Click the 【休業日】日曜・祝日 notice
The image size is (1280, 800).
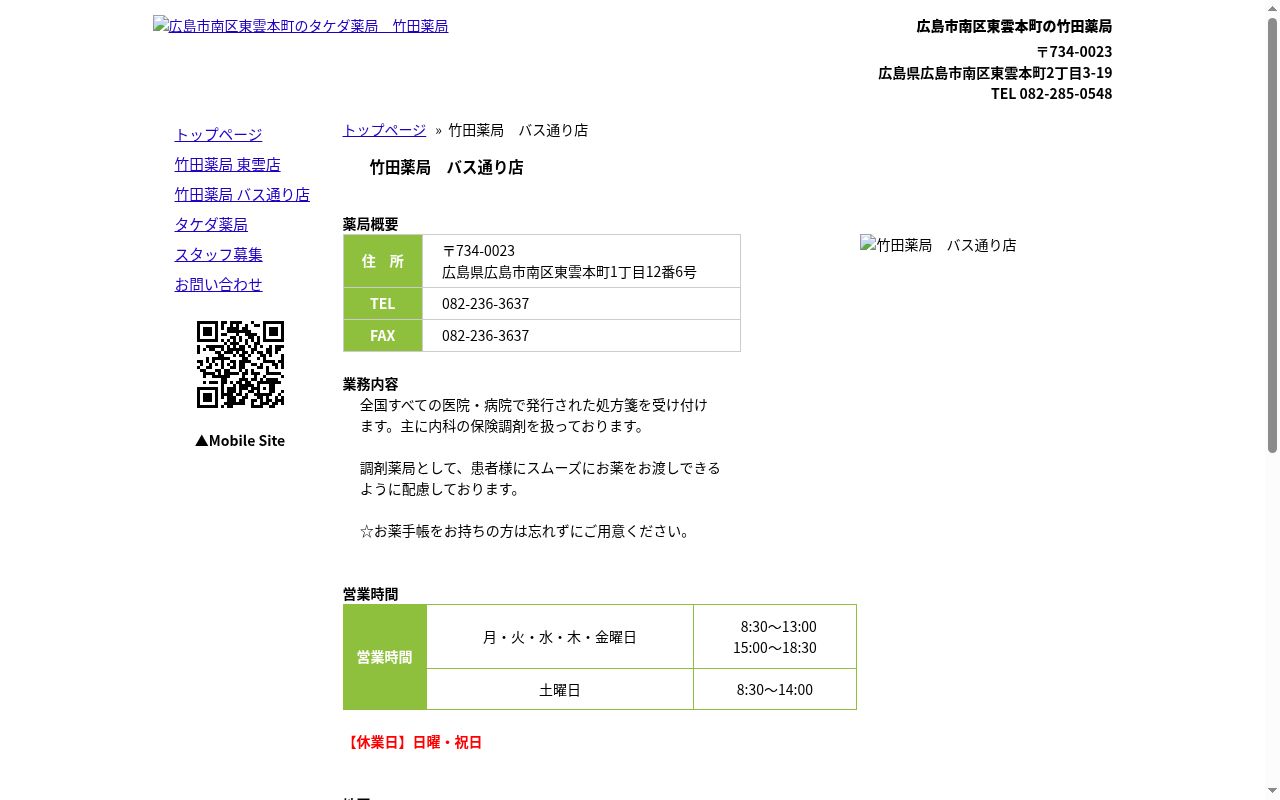[x=413, y=742]
